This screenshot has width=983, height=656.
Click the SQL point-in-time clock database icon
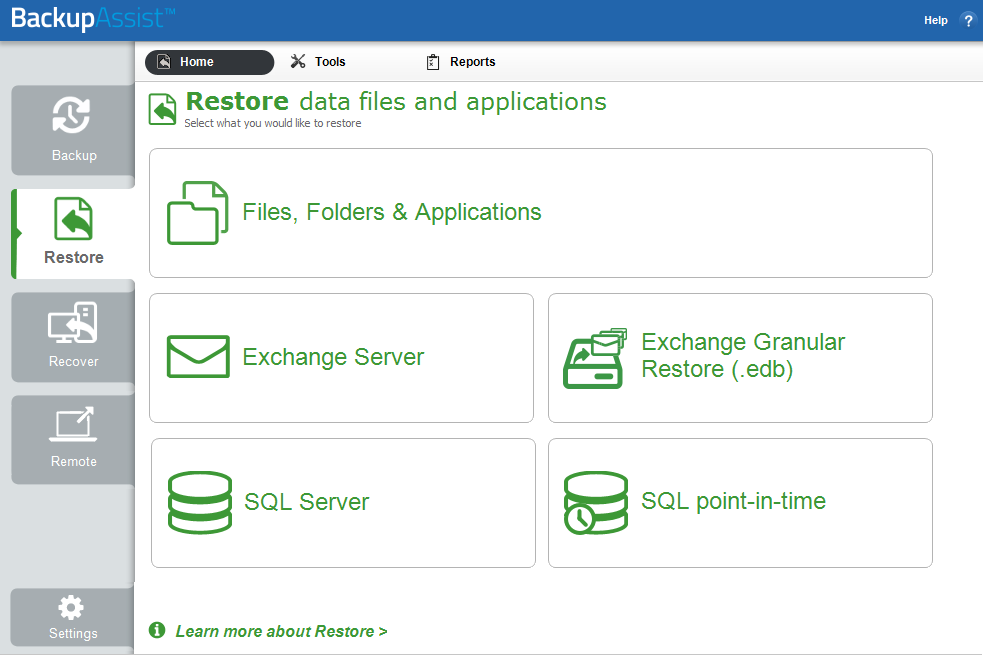pos(595,503)
